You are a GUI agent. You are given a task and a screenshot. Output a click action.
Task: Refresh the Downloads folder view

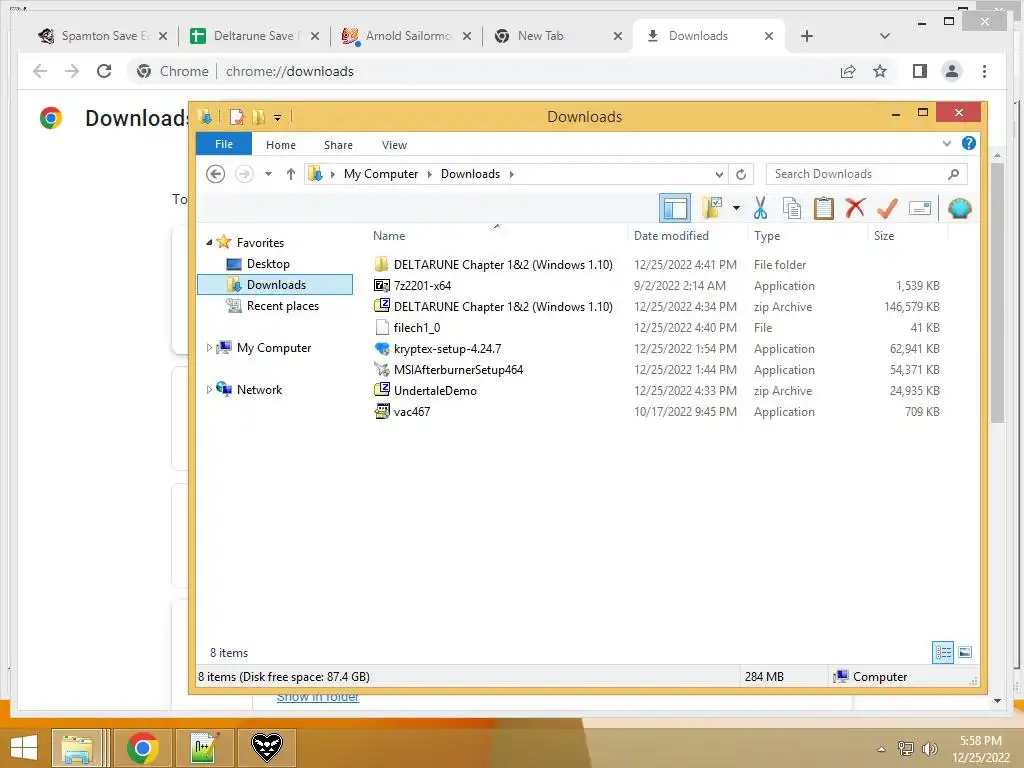[x=741, y=174]
